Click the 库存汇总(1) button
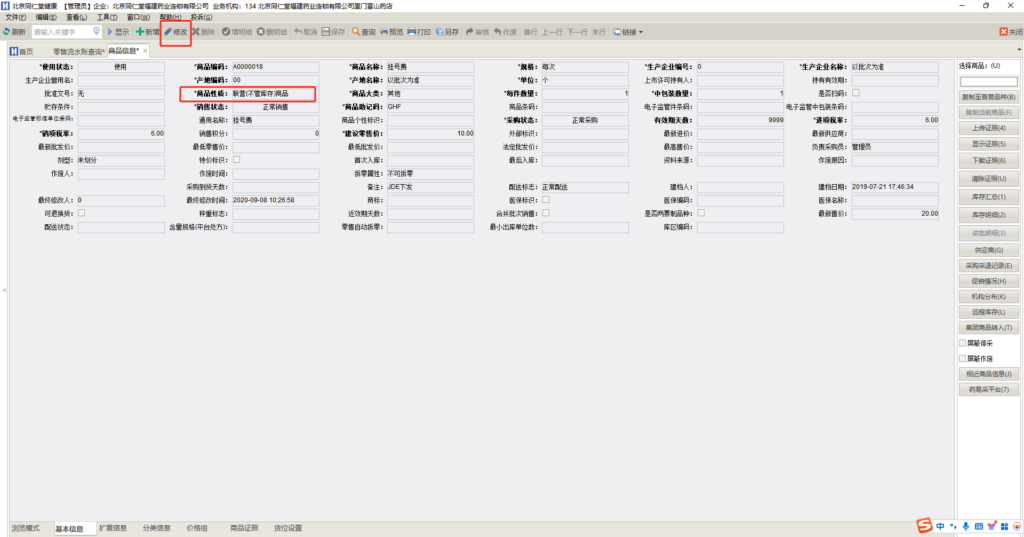1024x537 pixels. (x=988, y=197)
